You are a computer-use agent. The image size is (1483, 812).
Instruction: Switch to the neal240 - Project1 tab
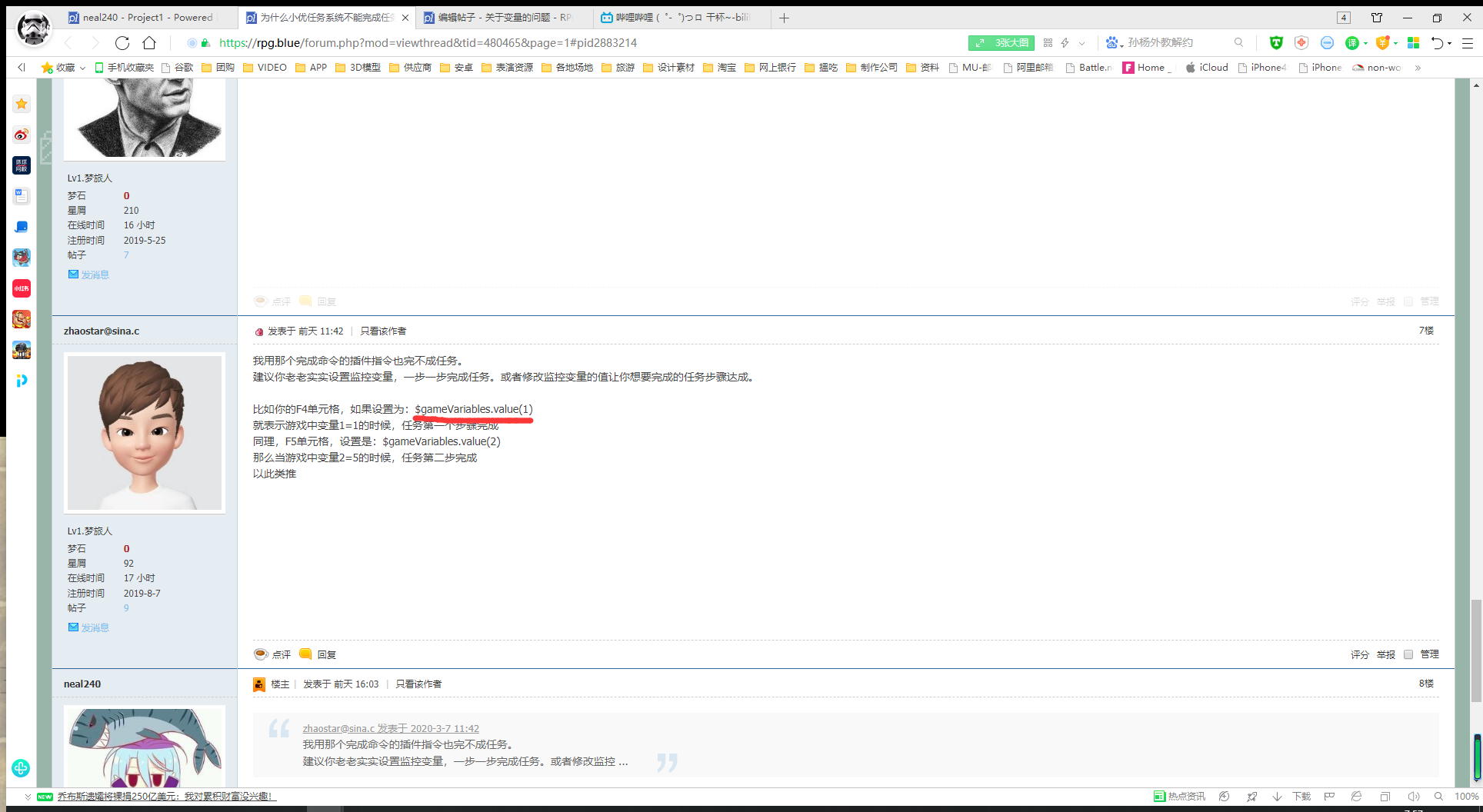click(x=148, y=18)
